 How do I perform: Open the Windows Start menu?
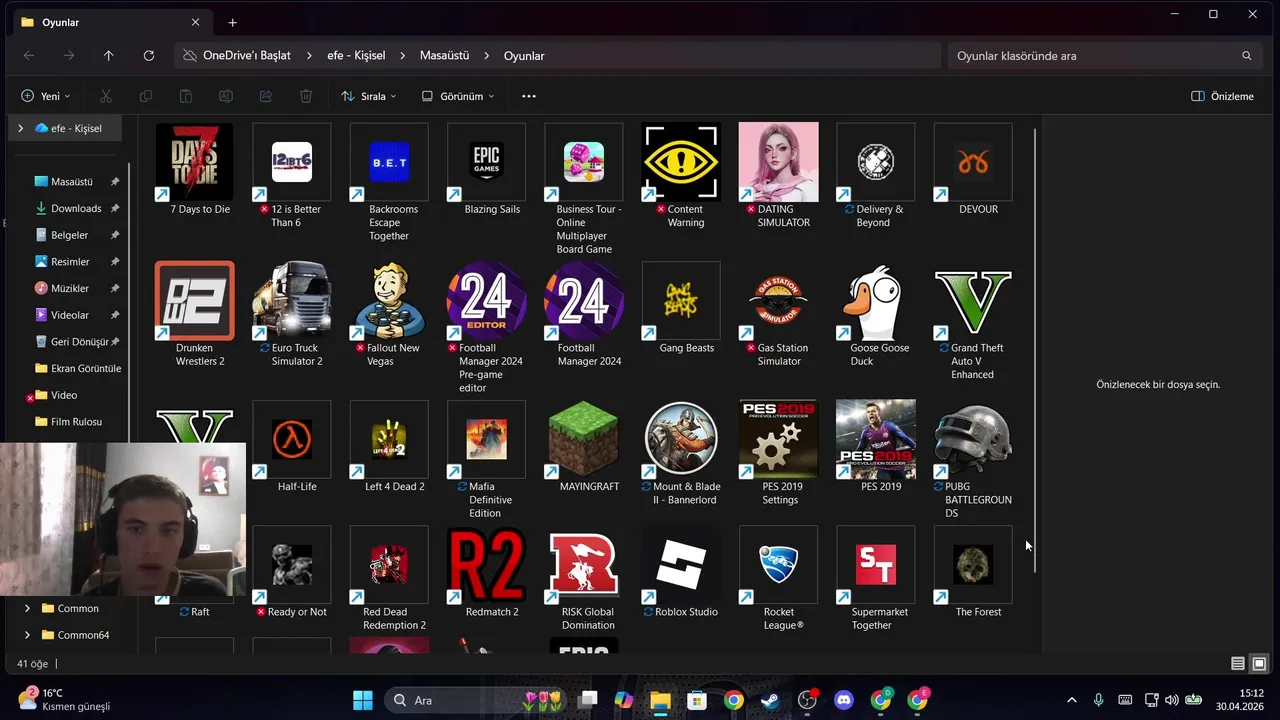click(x=363, y=700)
